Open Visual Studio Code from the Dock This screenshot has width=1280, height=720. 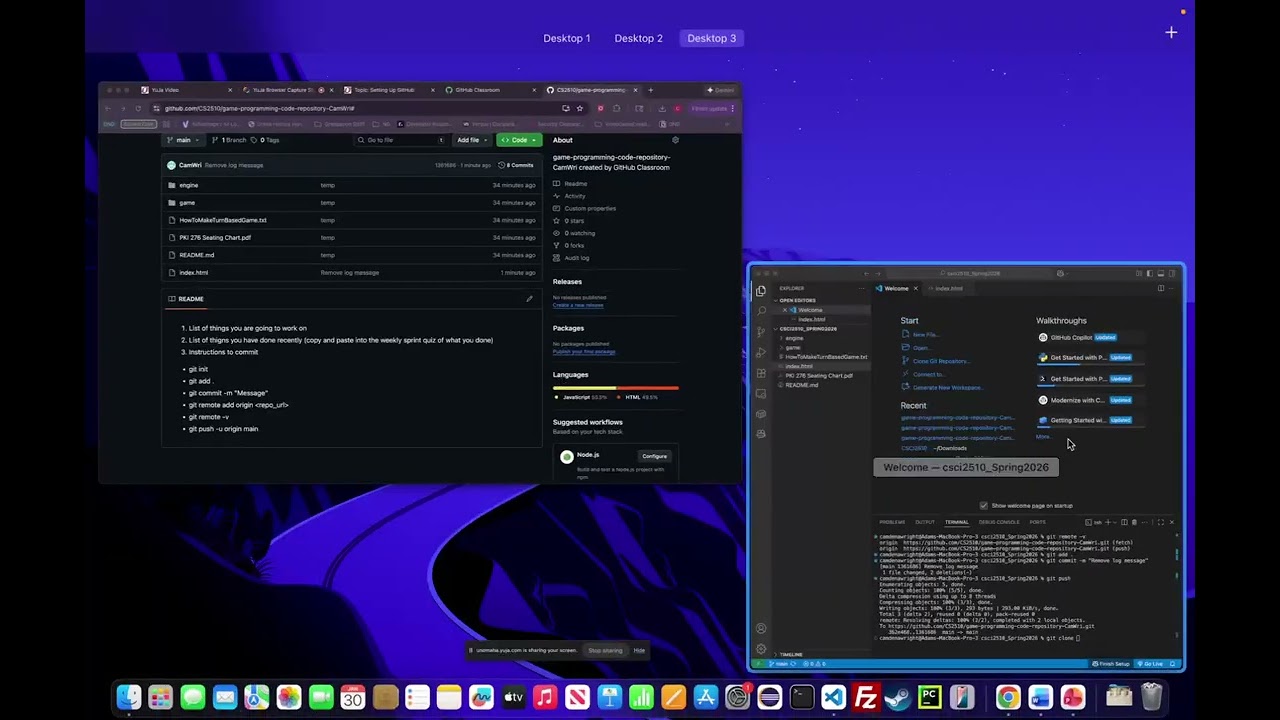pos(833,697)
